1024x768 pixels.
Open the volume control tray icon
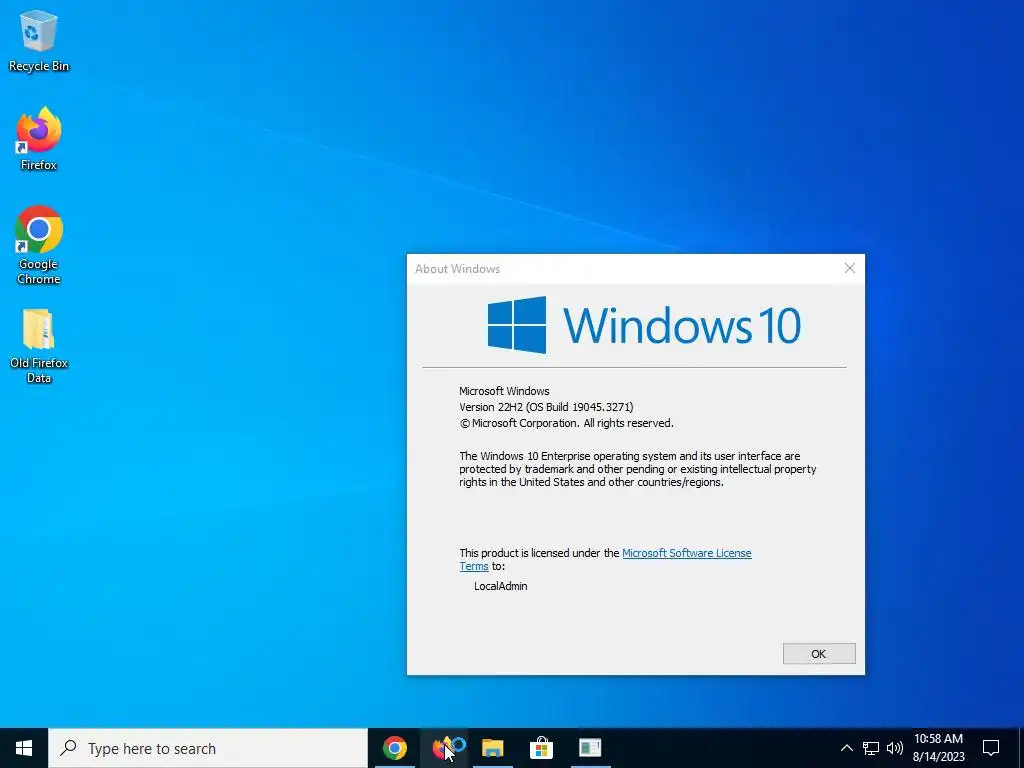pos(895,748)
